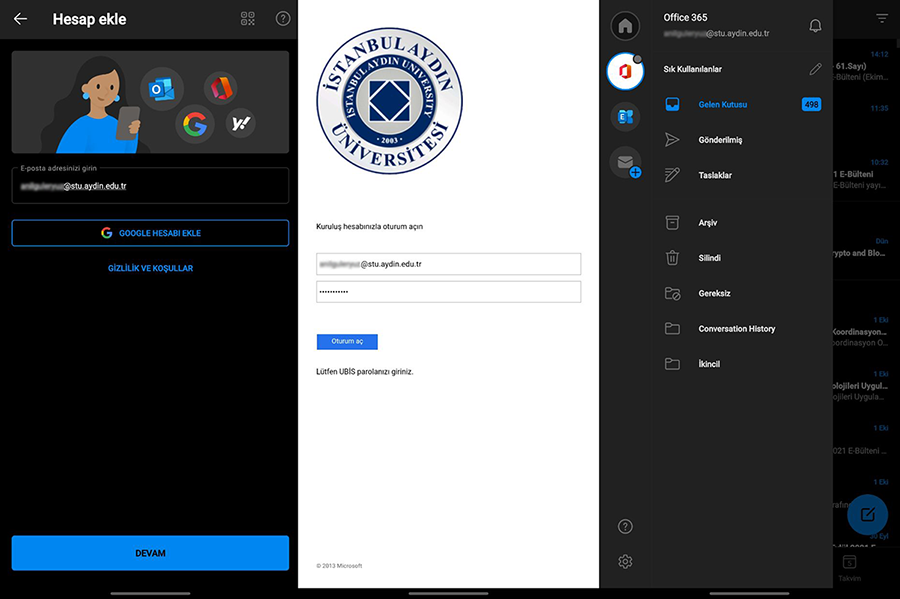Click the e-posta adresinizi girin field
Image resolution: width=900 pixels, height=599 pixels.
tap(150, 185)
